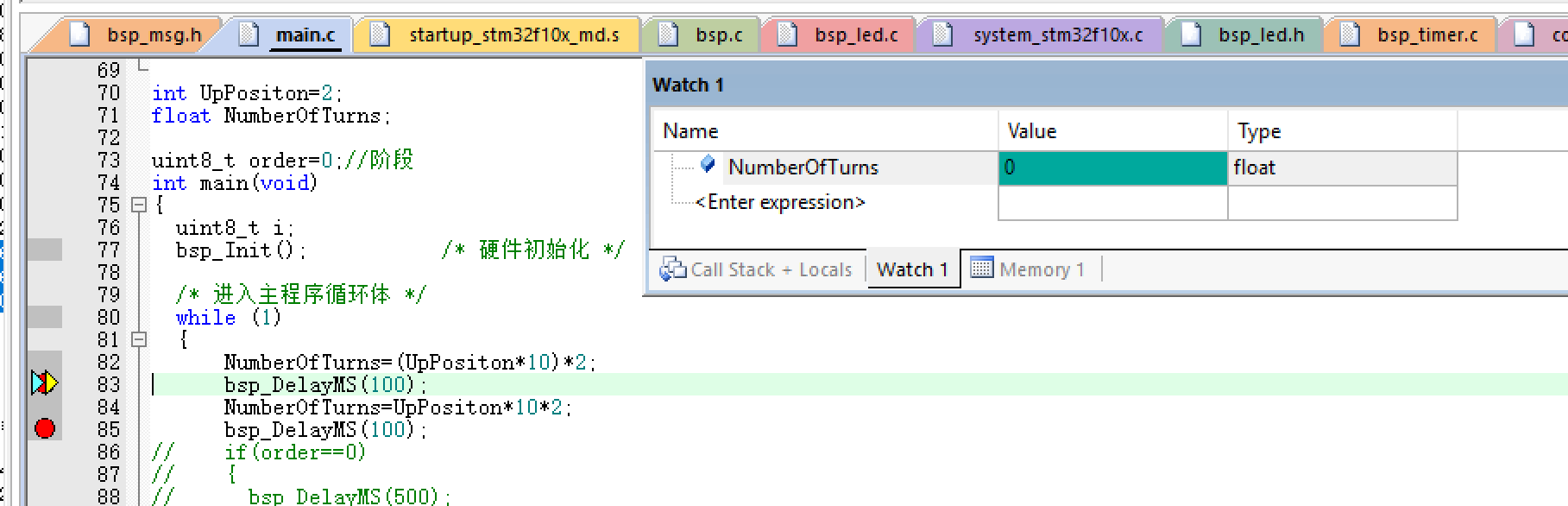Viewport: 1568px width, 506px height.
Task: Select the Watch 1 bottom tab
Action: pyautogui.click(x=913, y=269)
